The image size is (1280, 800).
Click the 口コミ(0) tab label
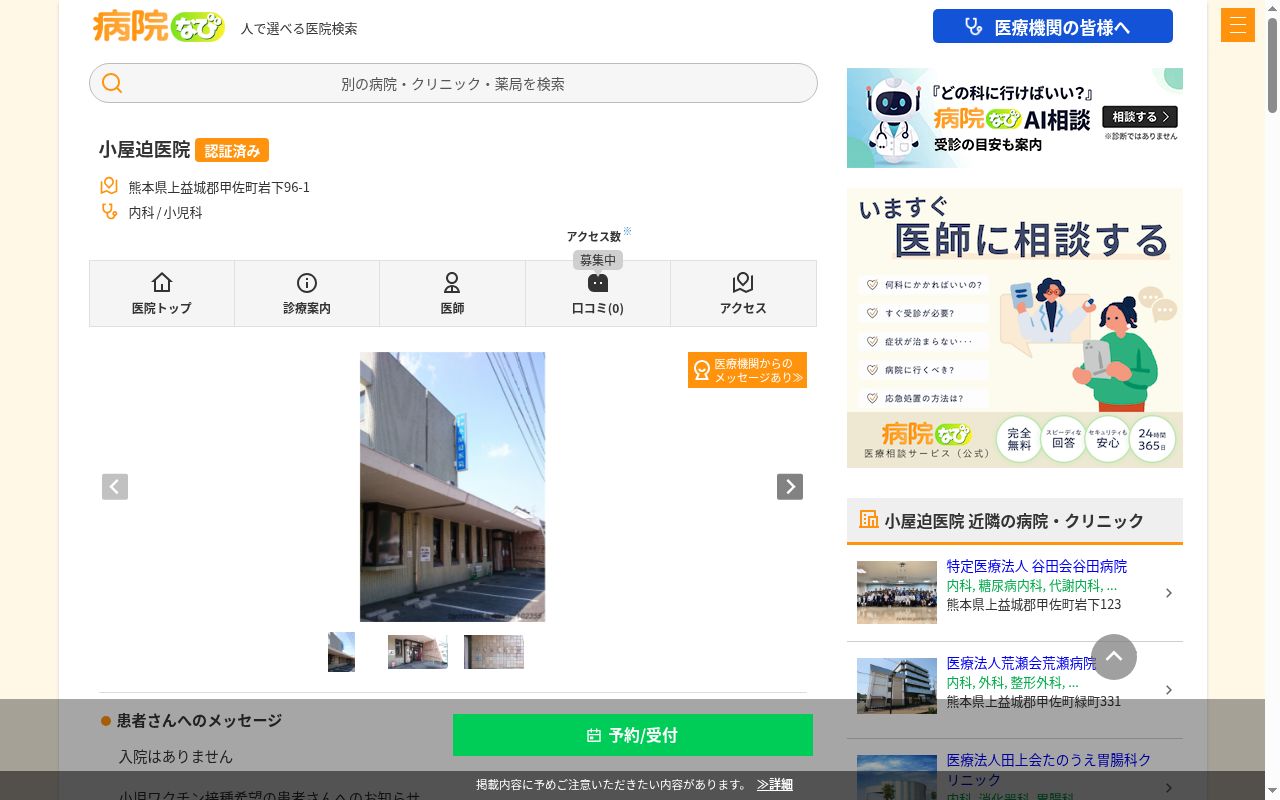(x=597, y=308)
